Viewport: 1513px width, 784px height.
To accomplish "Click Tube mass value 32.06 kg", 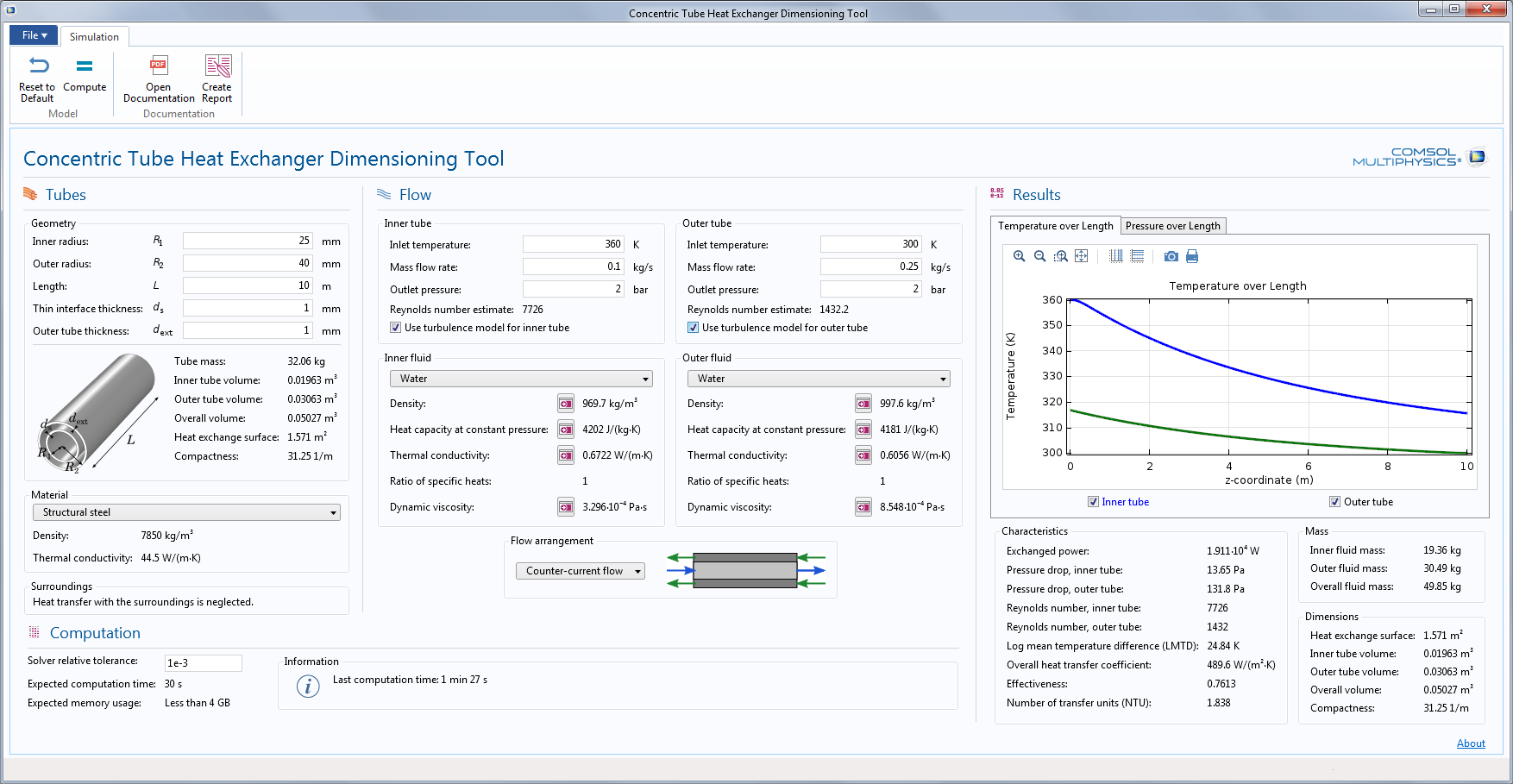I will pos(306,361).
